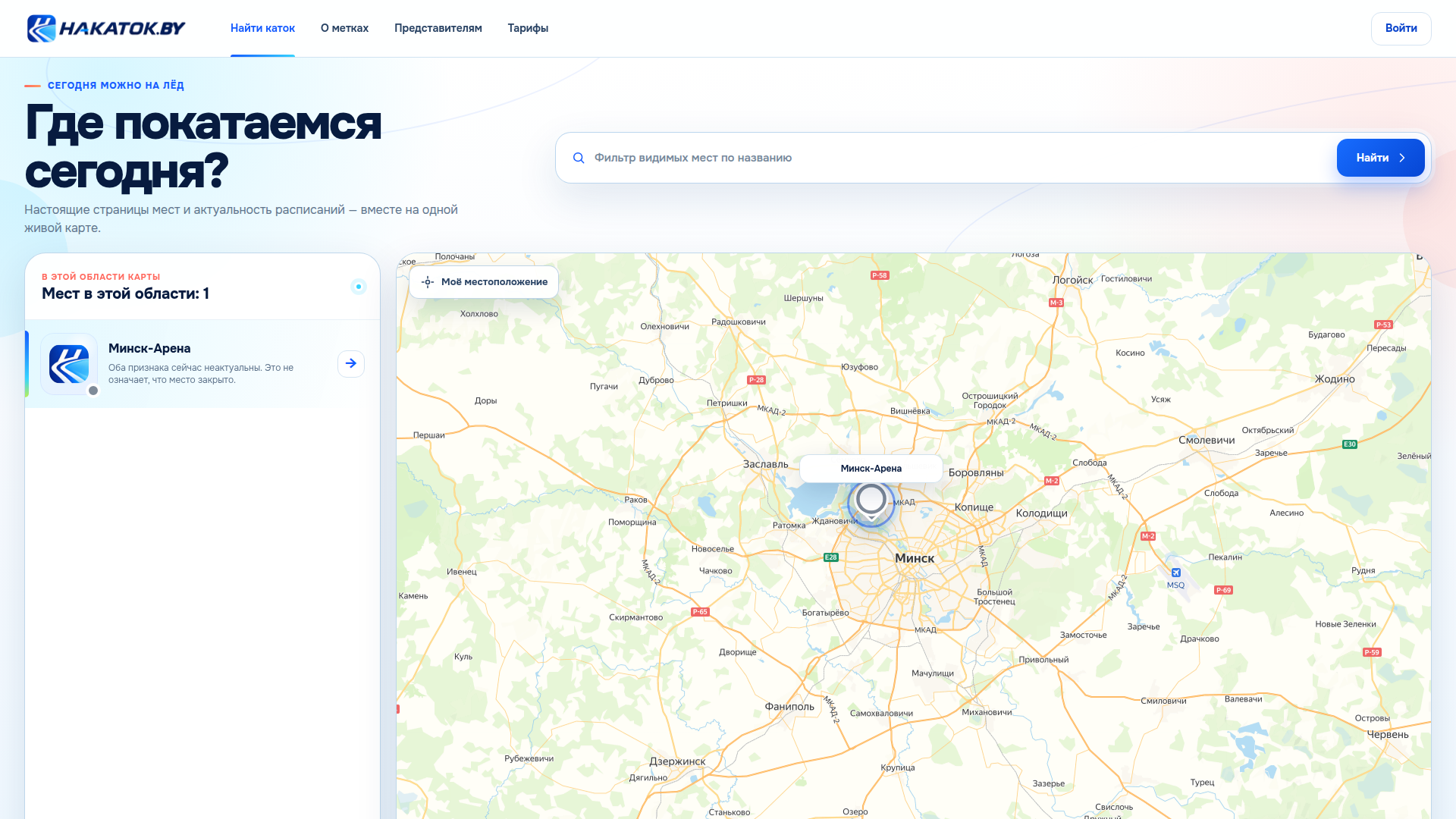1456x819 pixels.
Task: Go to О метках page
Action: [x=344, y=28]
